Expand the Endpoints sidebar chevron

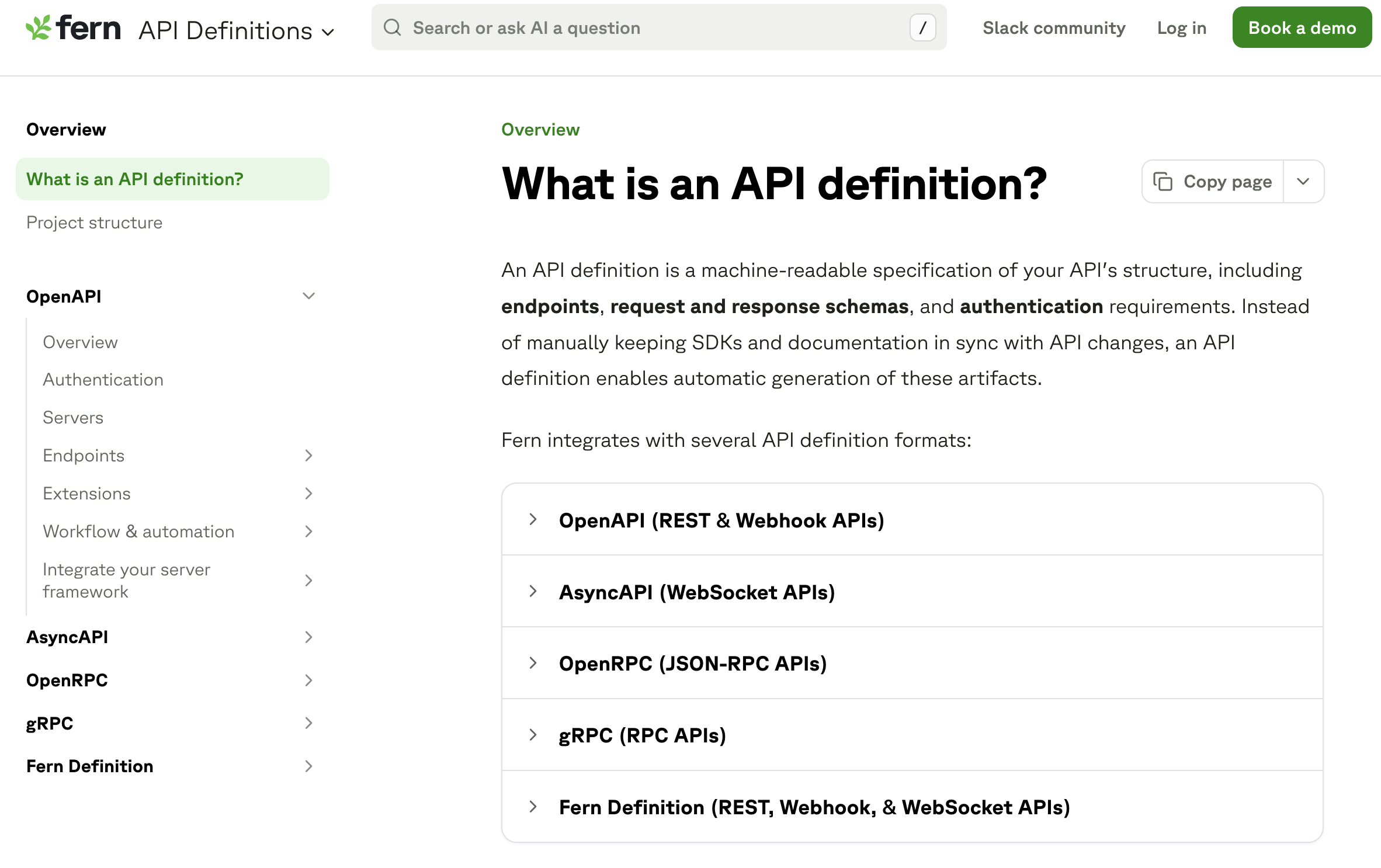[308, 456]
